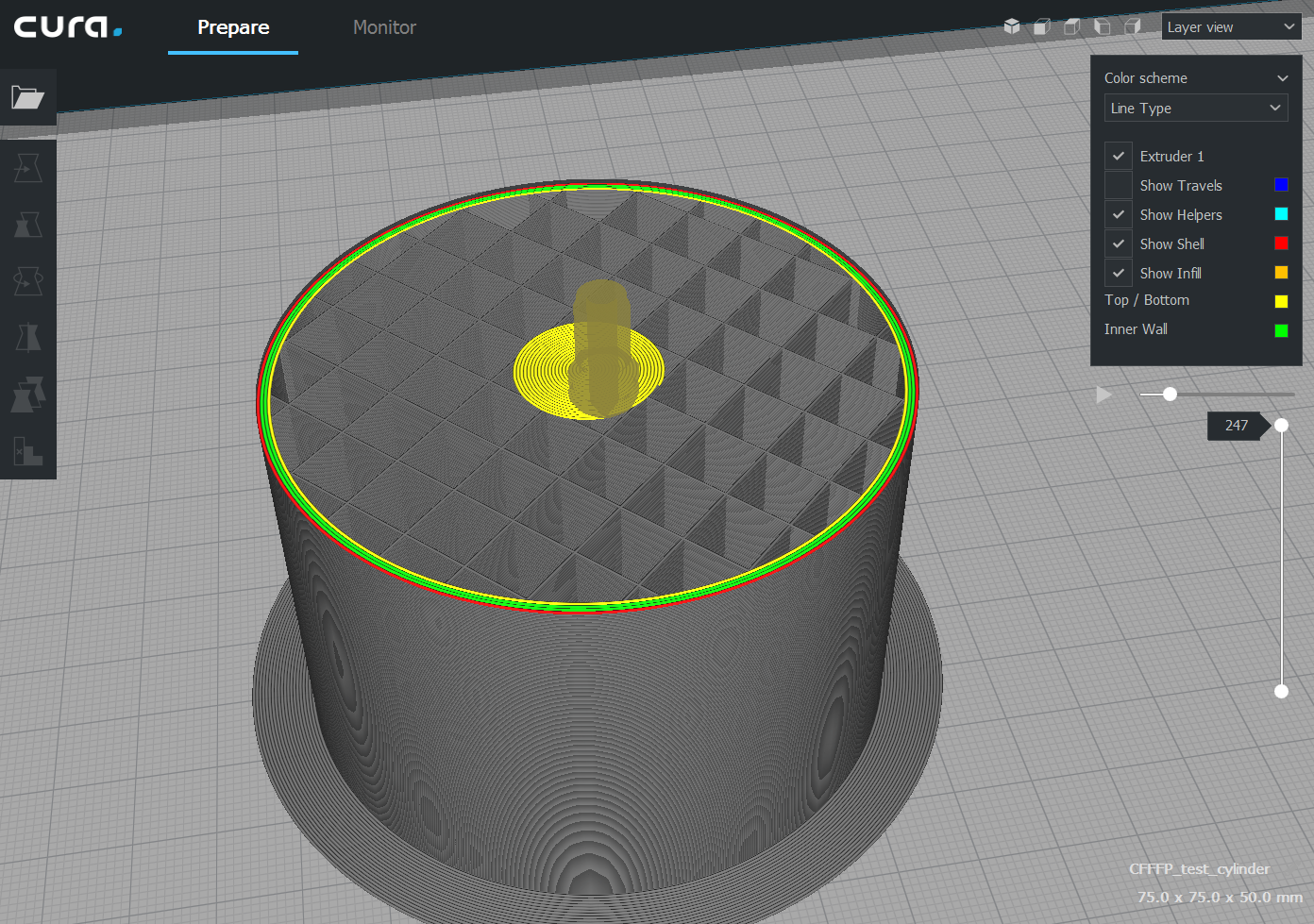
Task: Select the Support Blocker tool
Action: pyautogui.click(x=28, y=451)
